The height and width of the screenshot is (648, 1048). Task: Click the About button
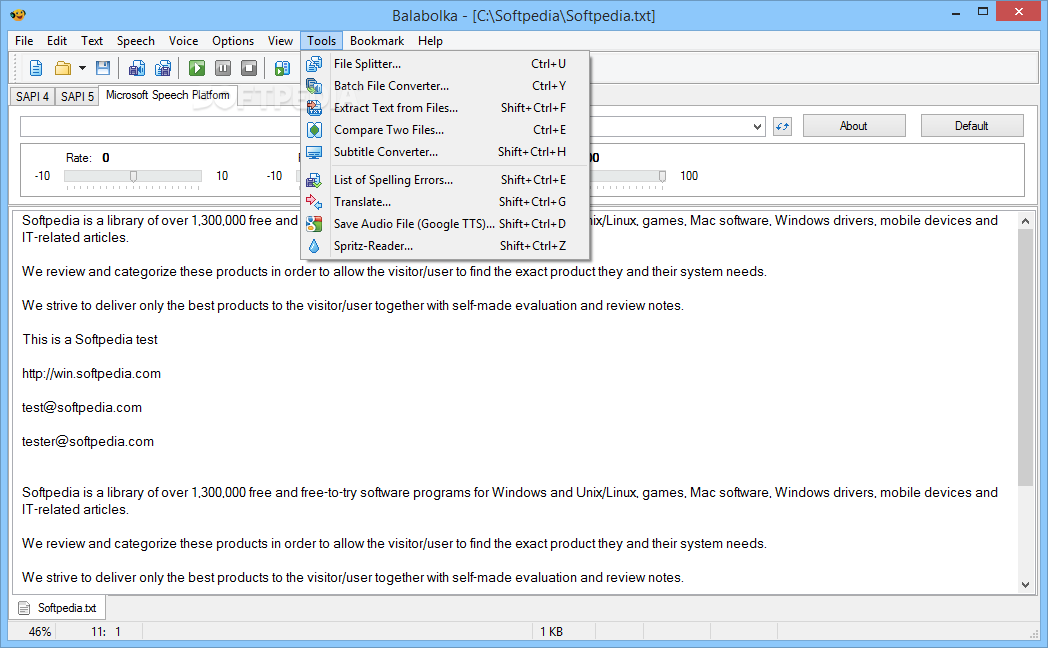pos(854,126)
